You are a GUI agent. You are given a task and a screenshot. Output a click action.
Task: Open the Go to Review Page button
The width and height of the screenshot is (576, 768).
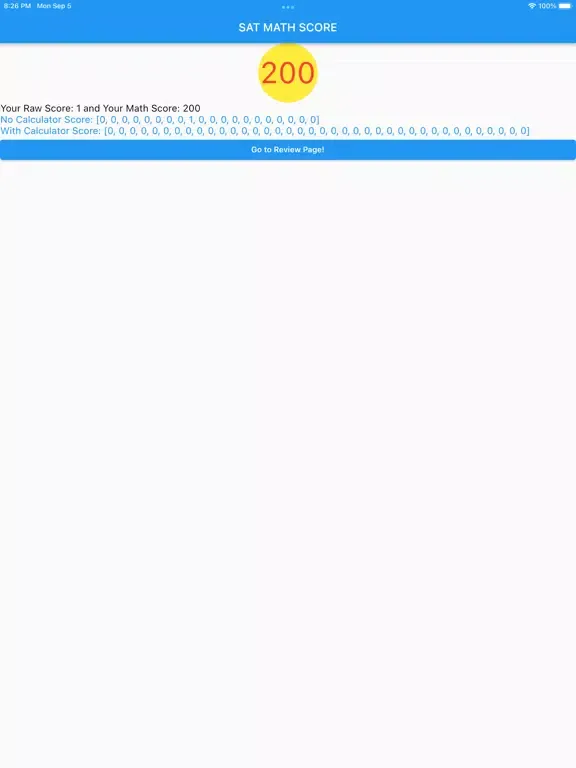click(288, 150)
